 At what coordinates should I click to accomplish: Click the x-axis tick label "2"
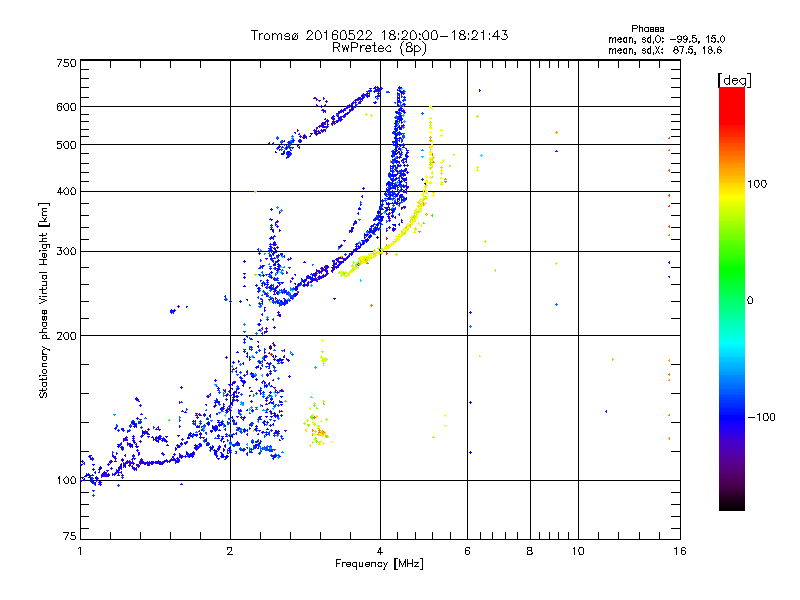[230, 551]
